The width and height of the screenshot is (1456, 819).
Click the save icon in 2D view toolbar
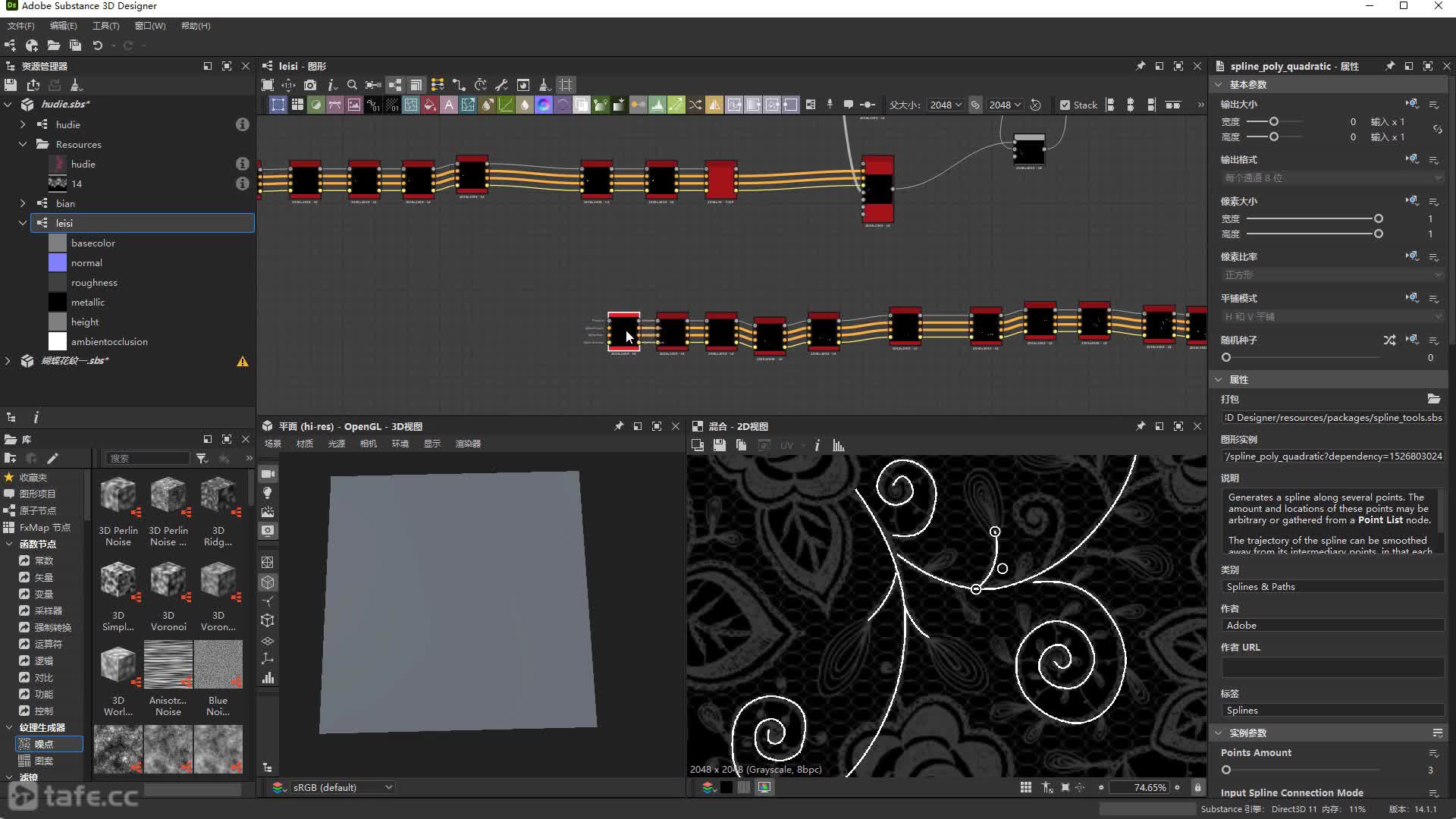(x=719, y=446)
